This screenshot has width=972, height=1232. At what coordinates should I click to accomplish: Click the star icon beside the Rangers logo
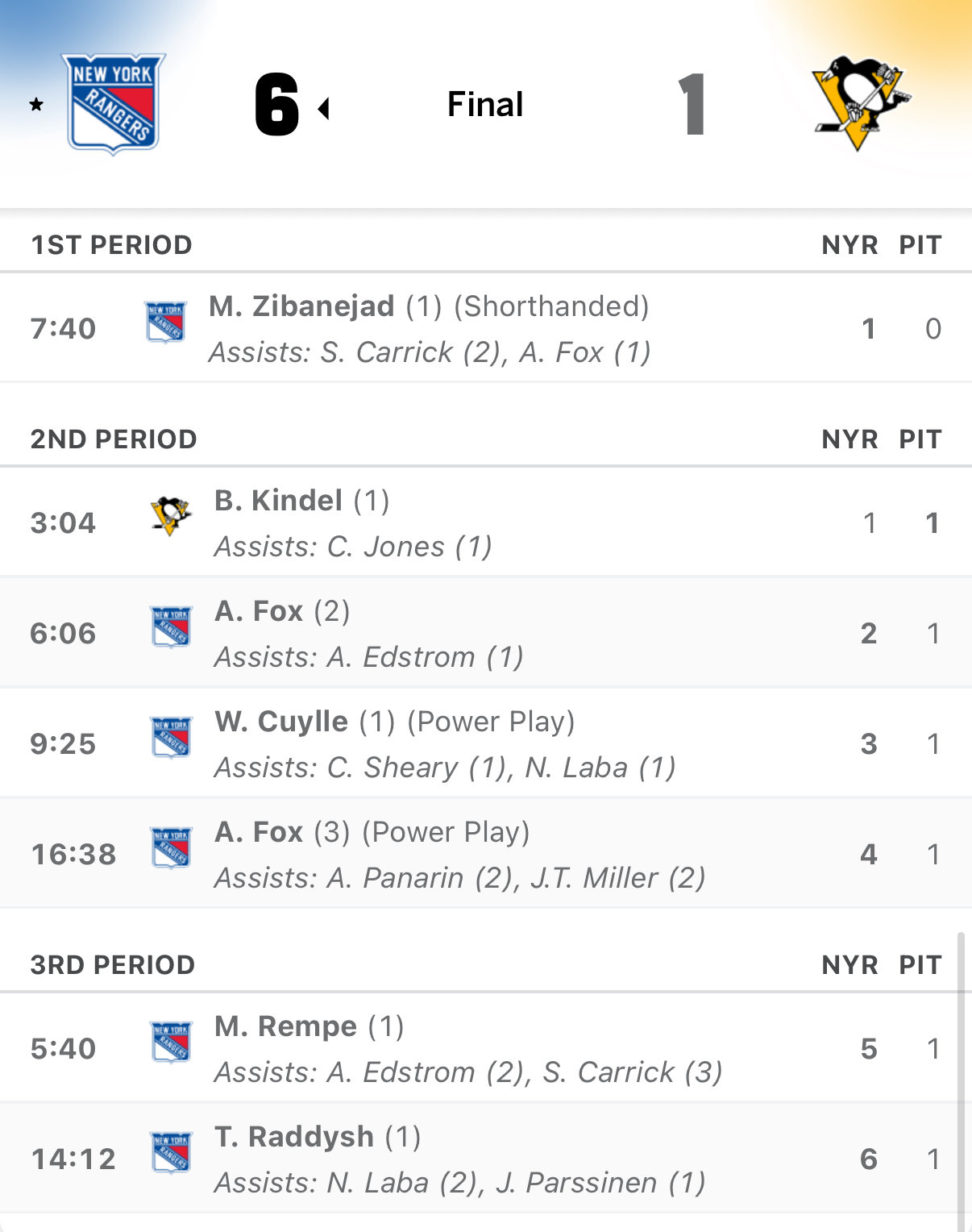pos(36,104)
